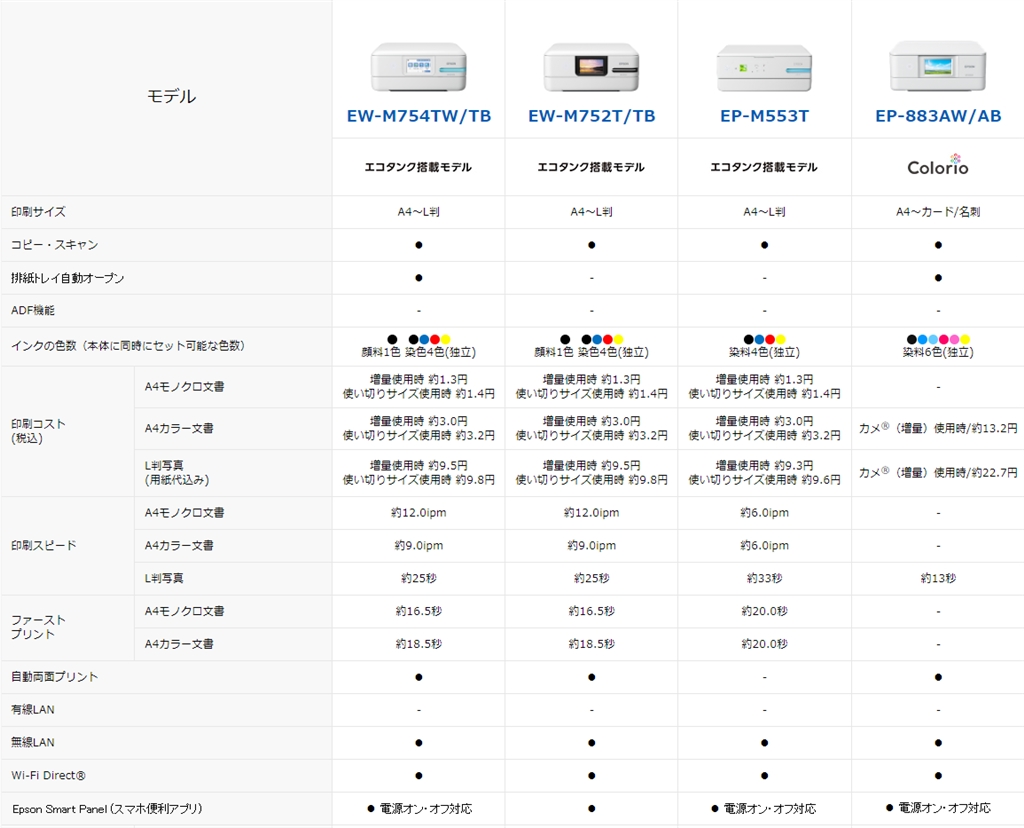Click the 自動両面プリント row label
1024x828 pixels.
click(x=55, y=677)
